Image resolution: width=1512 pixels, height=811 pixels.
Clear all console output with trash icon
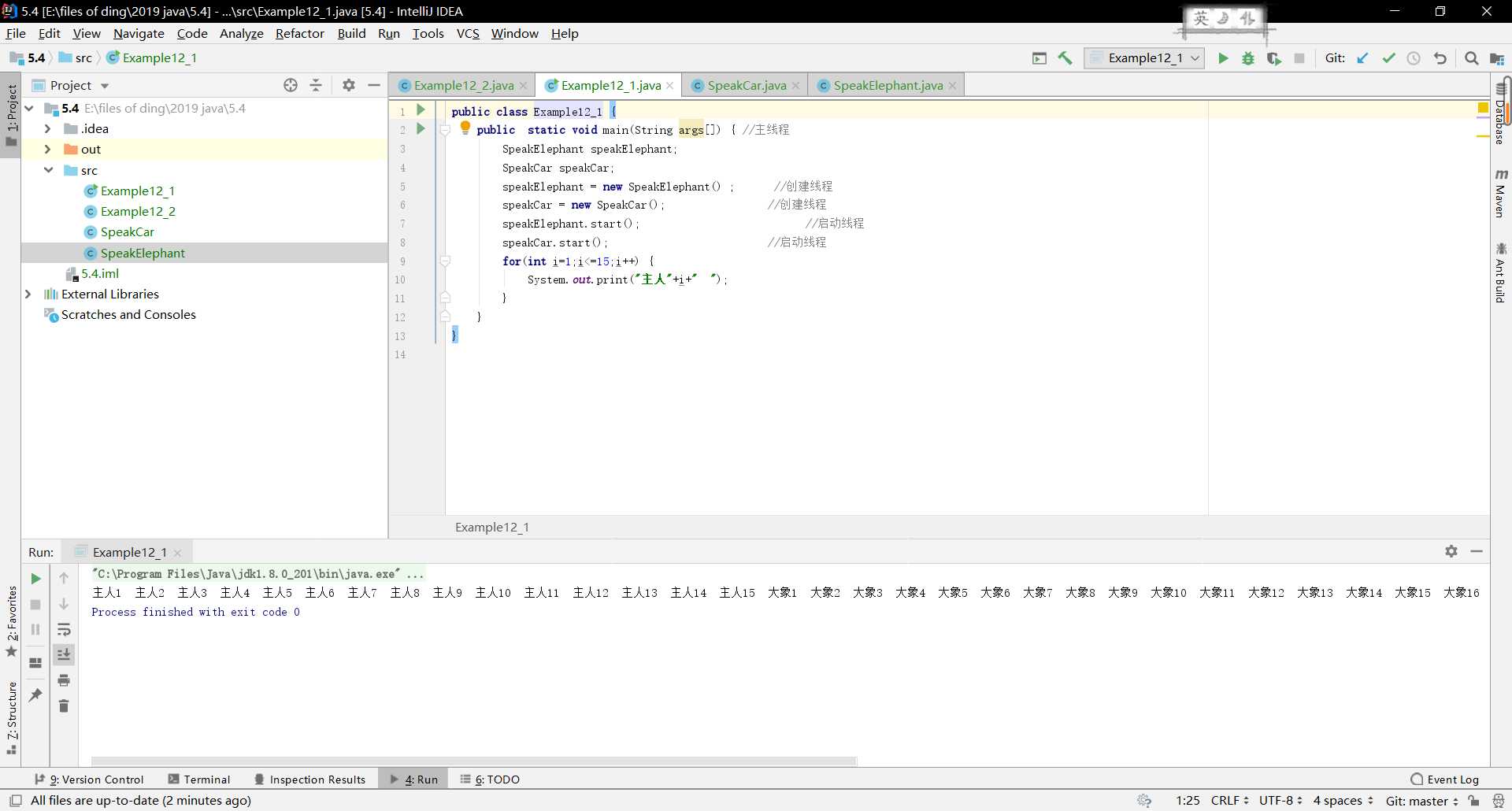pos(64,705)
